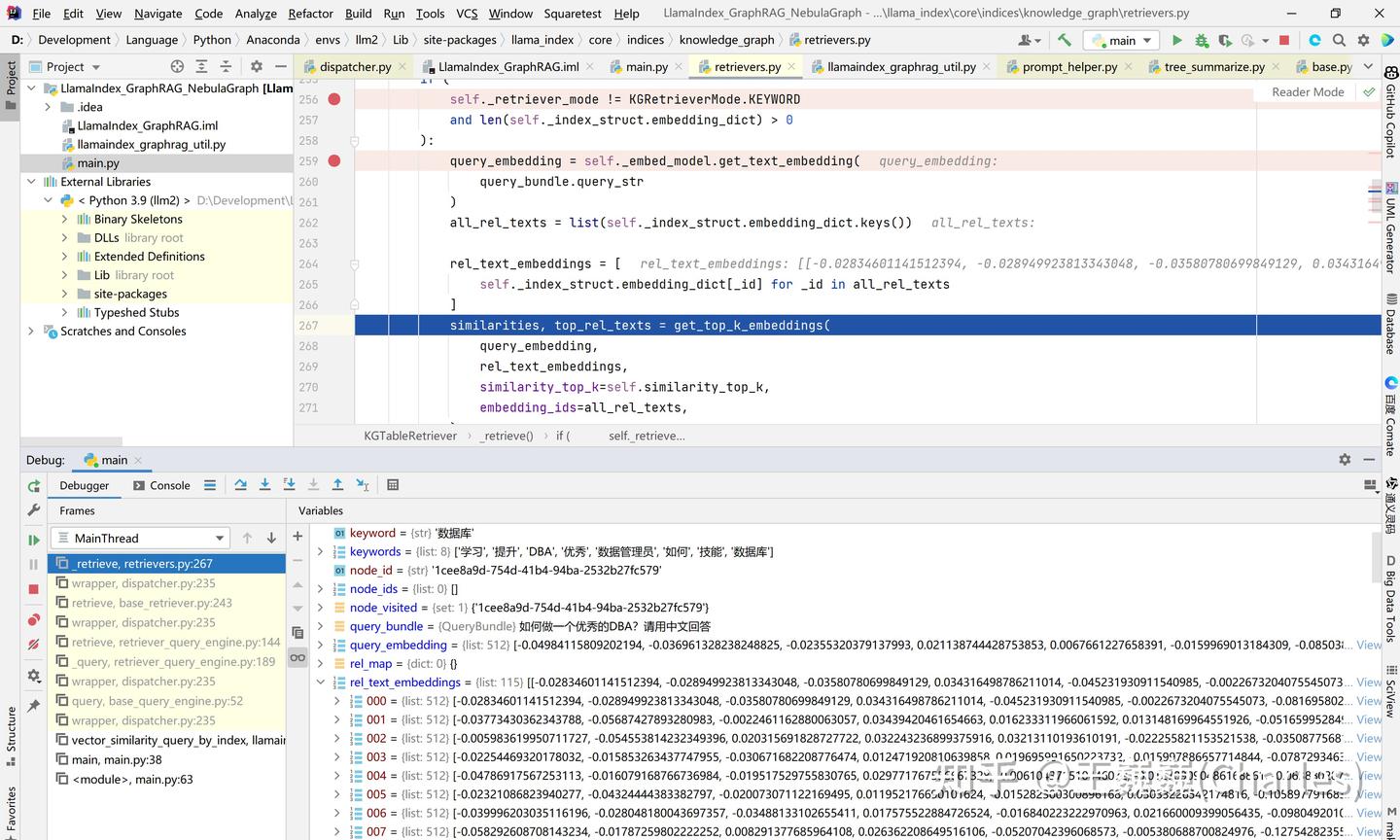Screen dimensions: 1400x840
Task: Toggle the Mute Breakpoints icon
Action: pyautogui.click(x=34, y=645)
